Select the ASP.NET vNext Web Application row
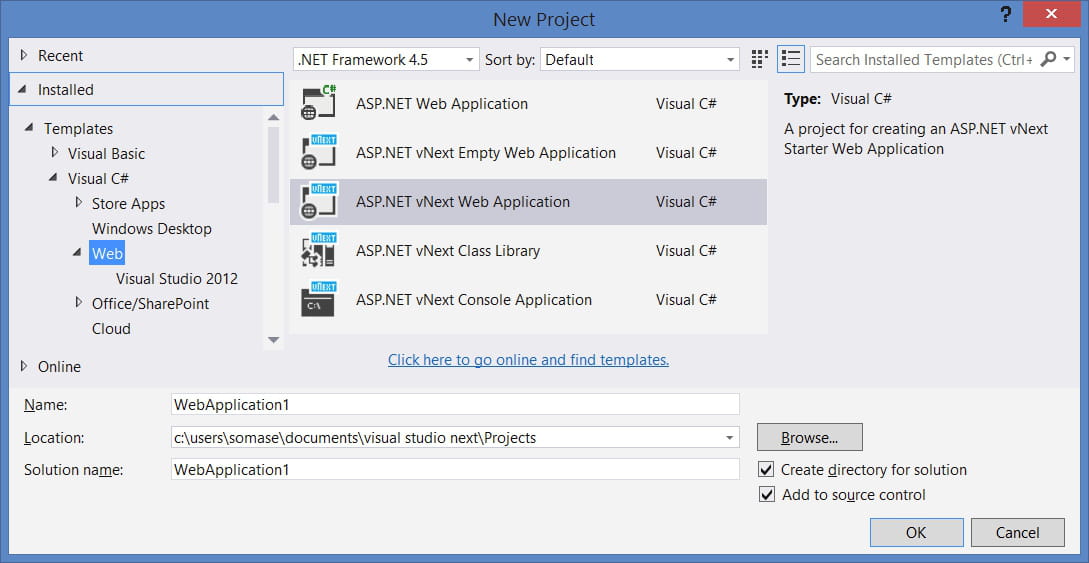Screen dimensions: 1089x563 coord(529,202)
